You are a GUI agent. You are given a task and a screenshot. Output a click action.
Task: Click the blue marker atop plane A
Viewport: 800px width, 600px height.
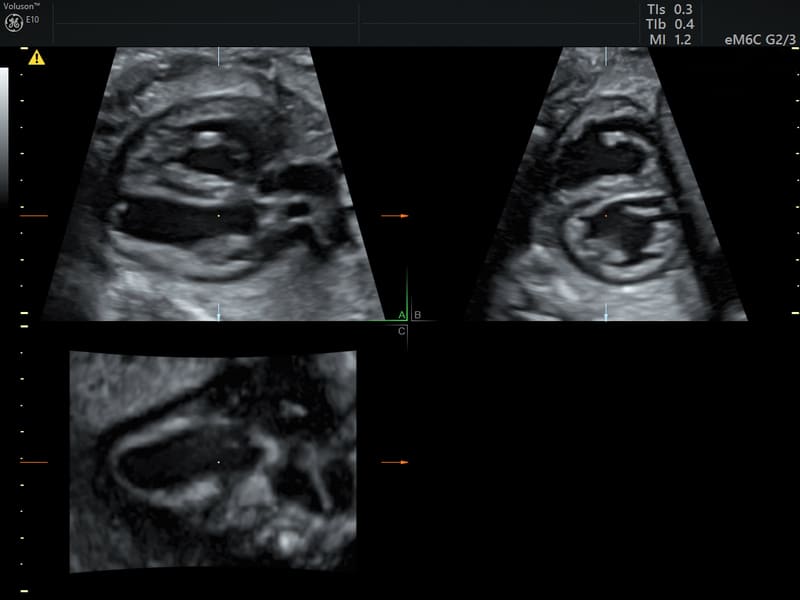tap(218, 54)
